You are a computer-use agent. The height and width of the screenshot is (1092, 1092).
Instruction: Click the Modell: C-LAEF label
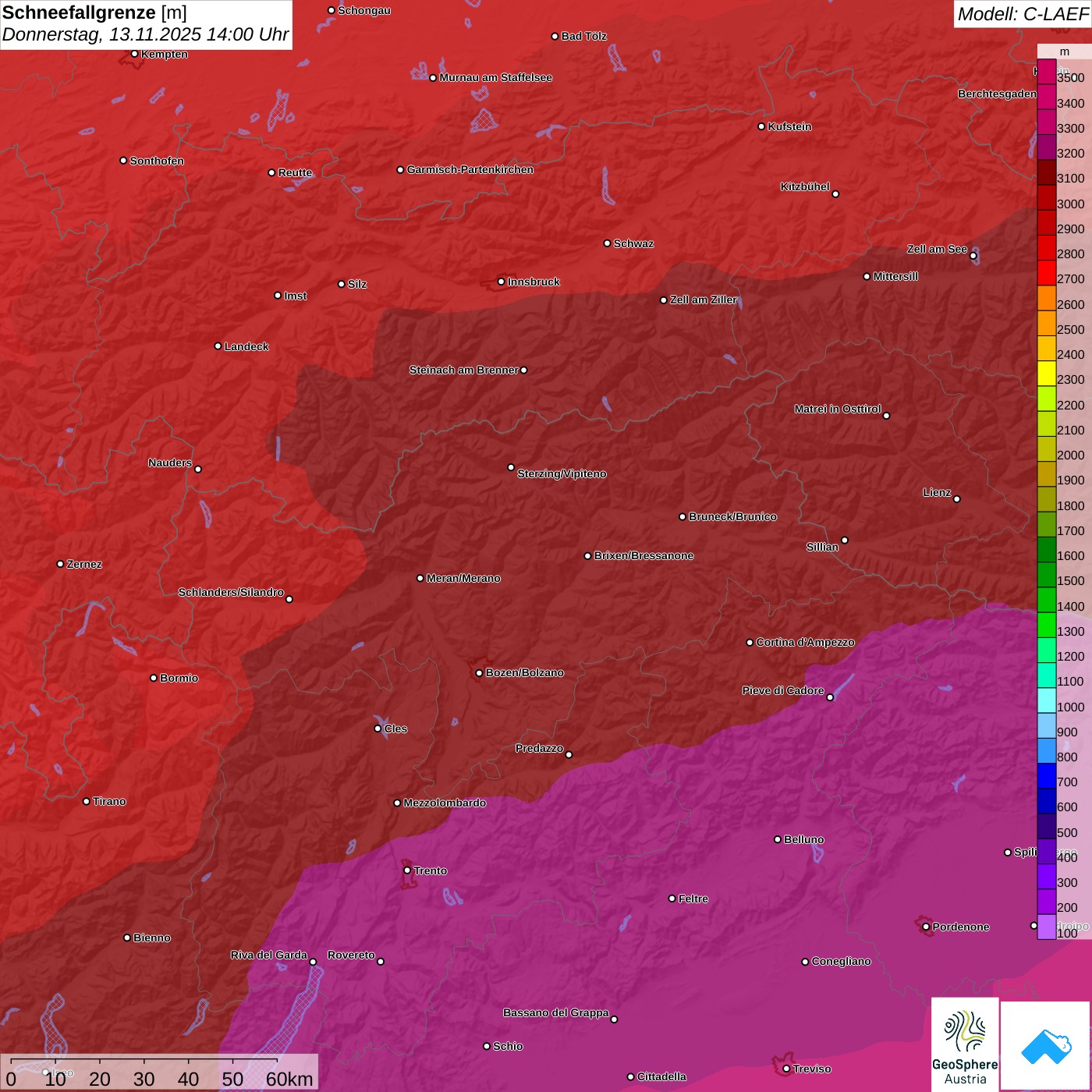click(1023, 13)
